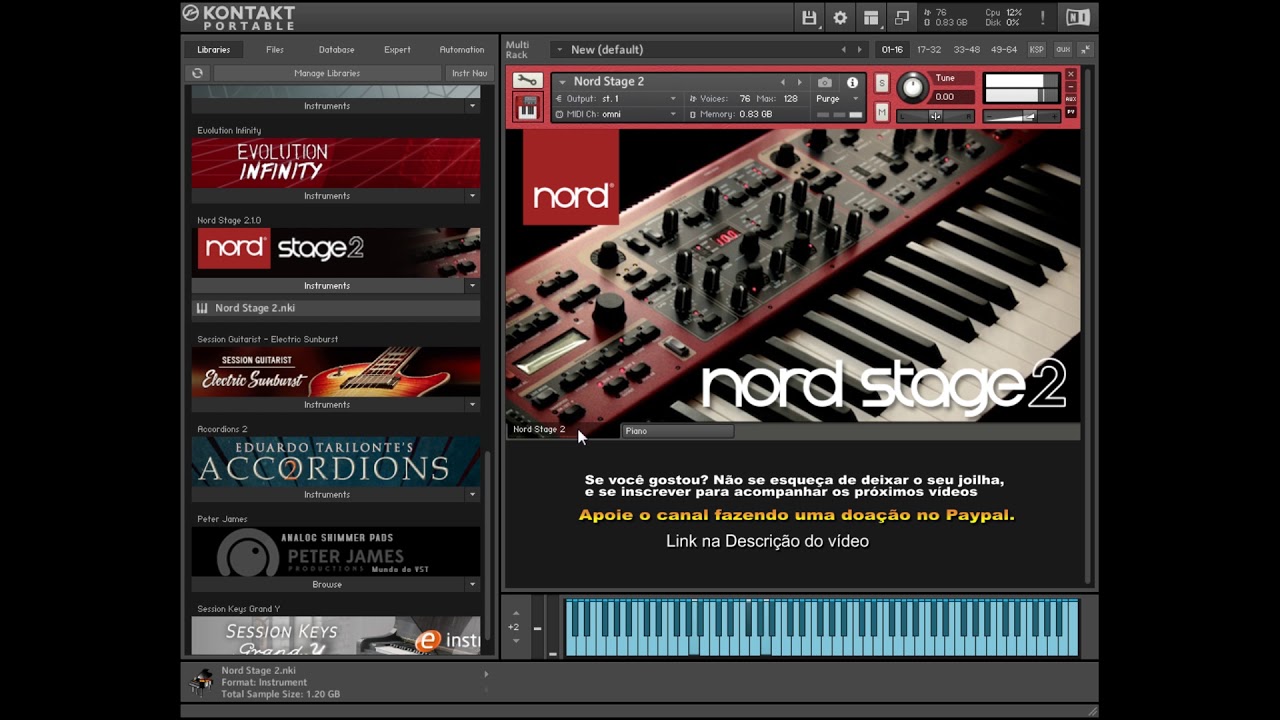This screenshot has height=720, width=1280.
Task: Show rack page 33-48
Action: 967,49
